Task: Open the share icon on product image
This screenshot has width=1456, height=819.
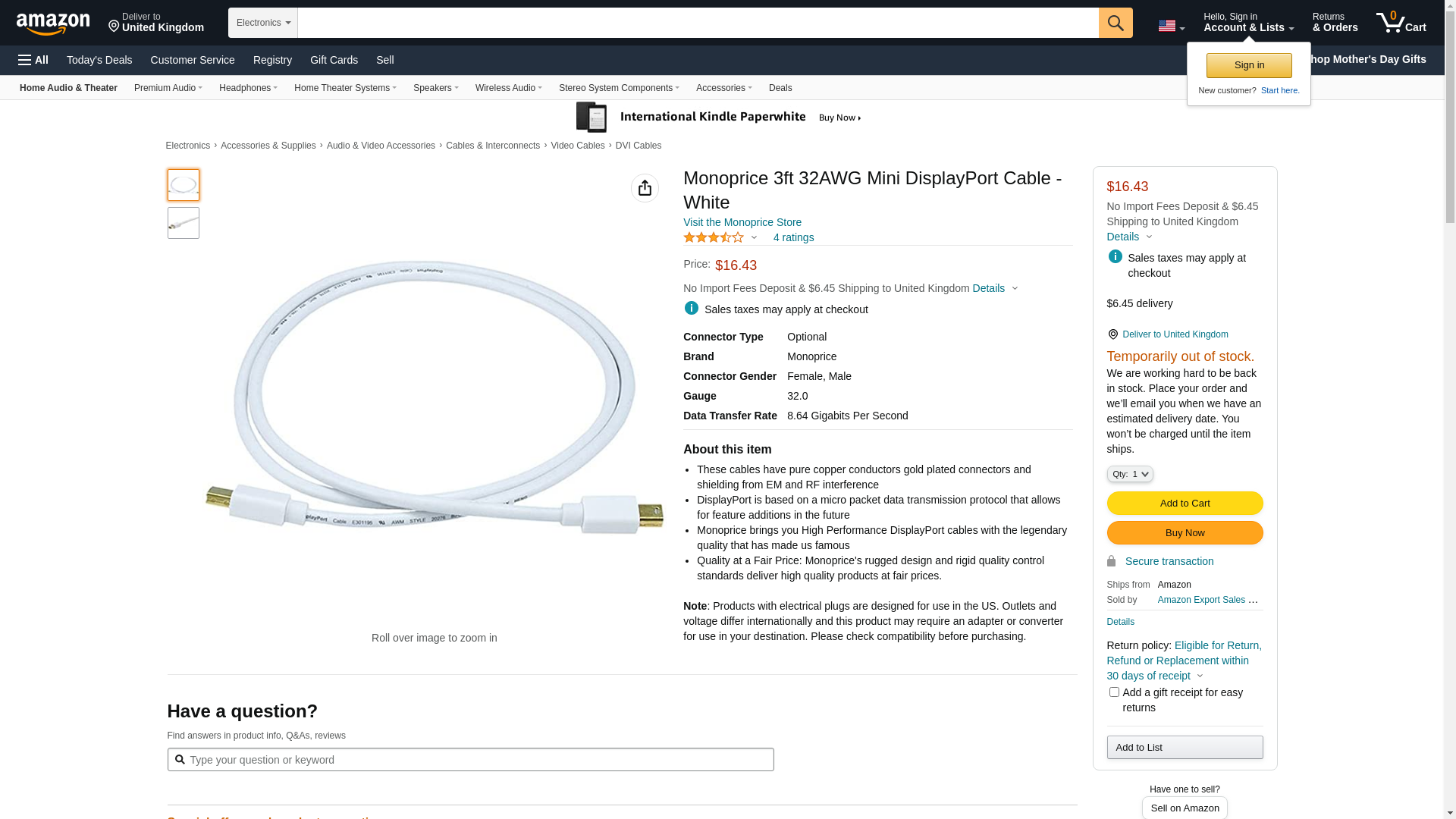Action: (645, 188)
